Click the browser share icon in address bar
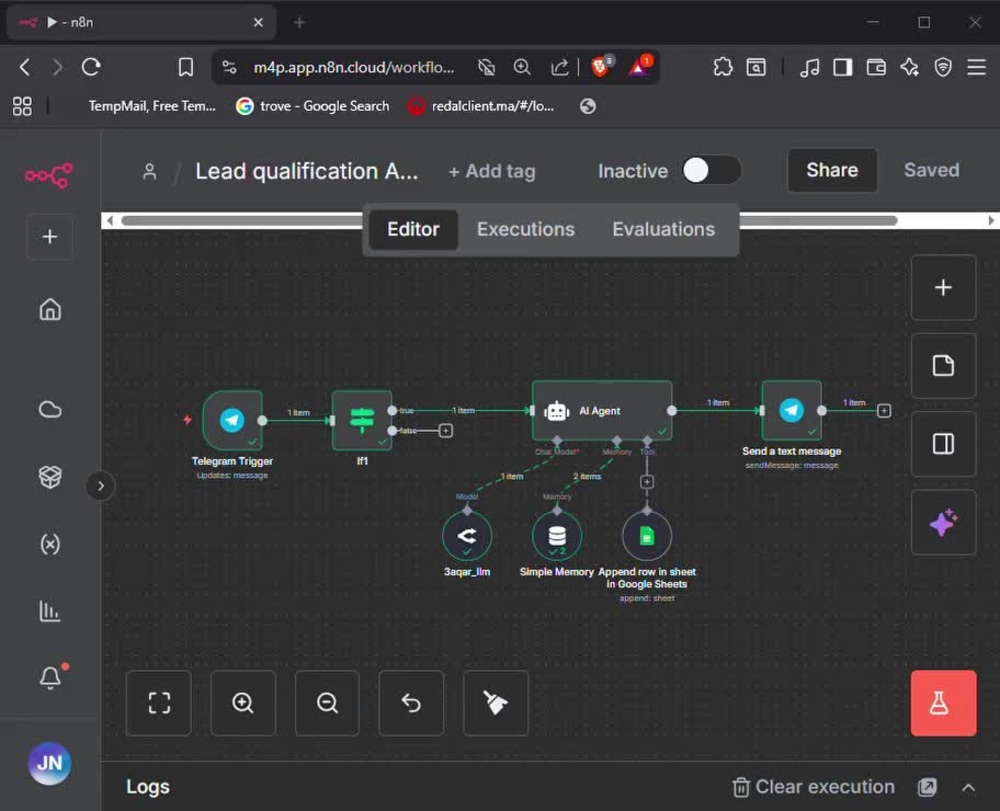The image size is (1000, 811). point(559,67)
